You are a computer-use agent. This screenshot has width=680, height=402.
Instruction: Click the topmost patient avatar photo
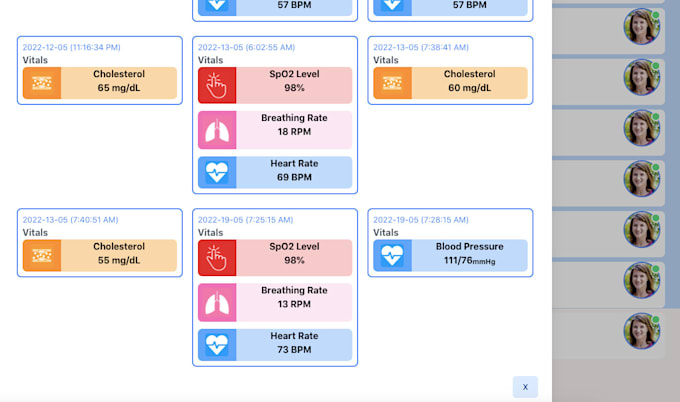click(x=641, y=26)
